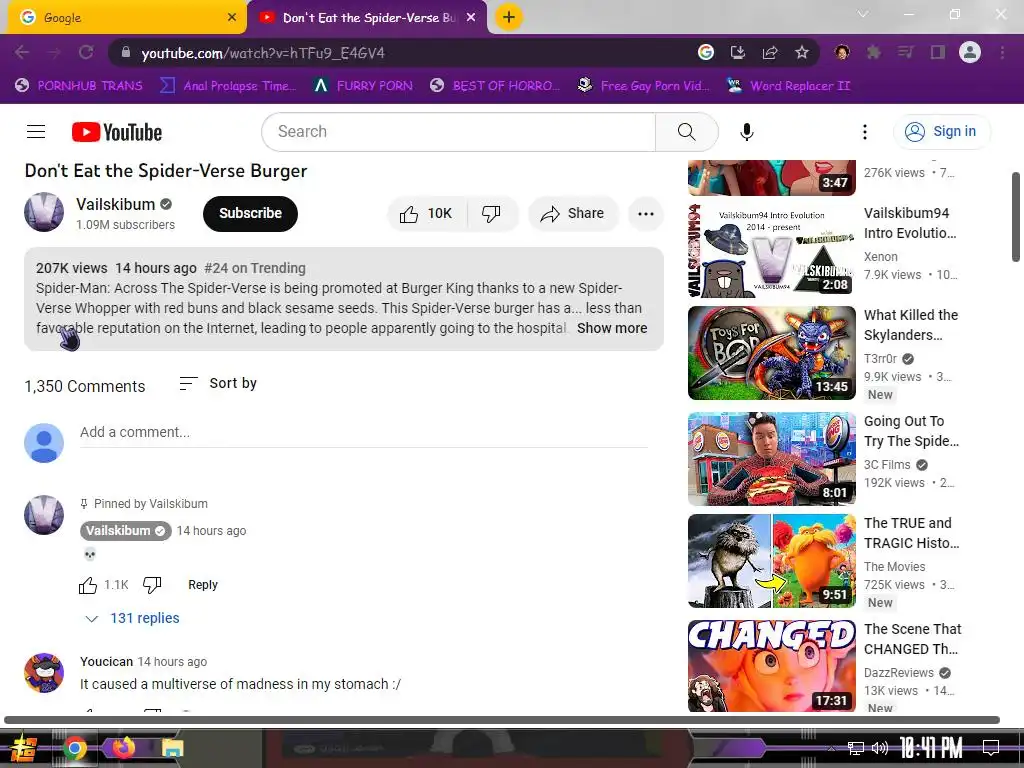Toggle browser side panel
This screenshot has height=768, width=1024.
(x=938, y=53)
